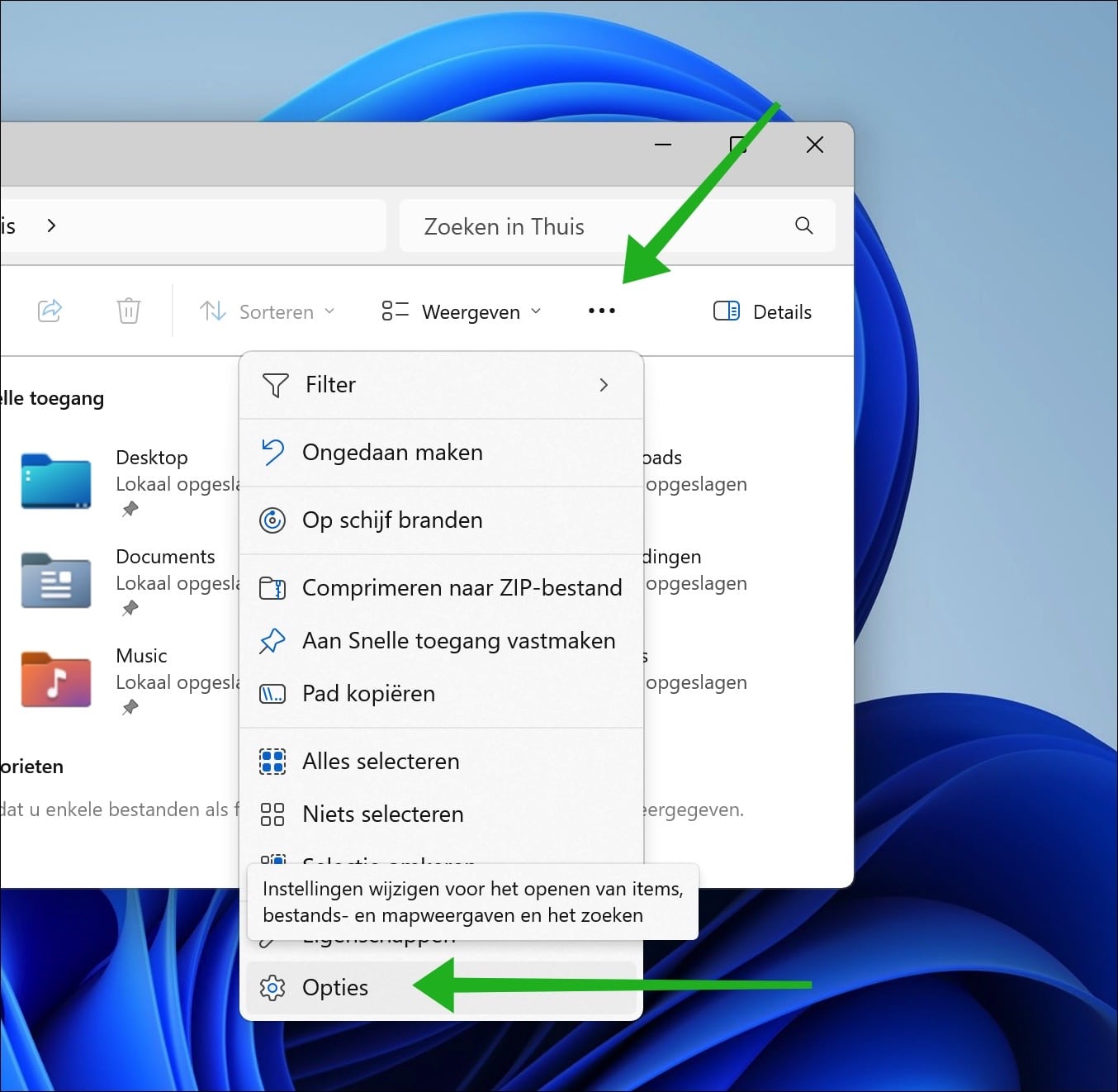Screen dimensions: 1118x1092
Task: Open the Weergeven dropdown
Action: [x=460, y=311]
